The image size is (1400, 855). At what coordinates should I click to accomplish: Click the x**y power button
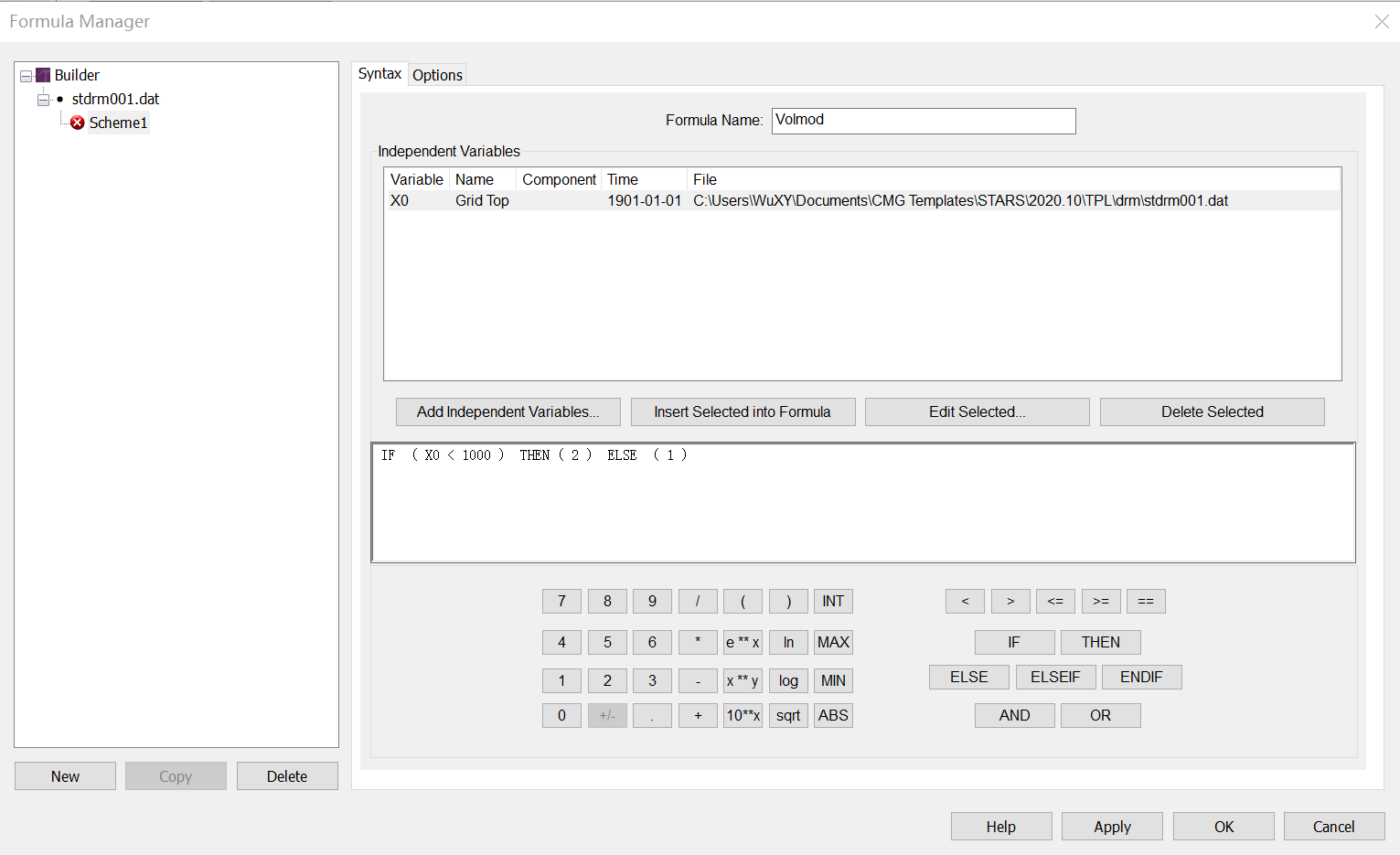coord(743,680)
